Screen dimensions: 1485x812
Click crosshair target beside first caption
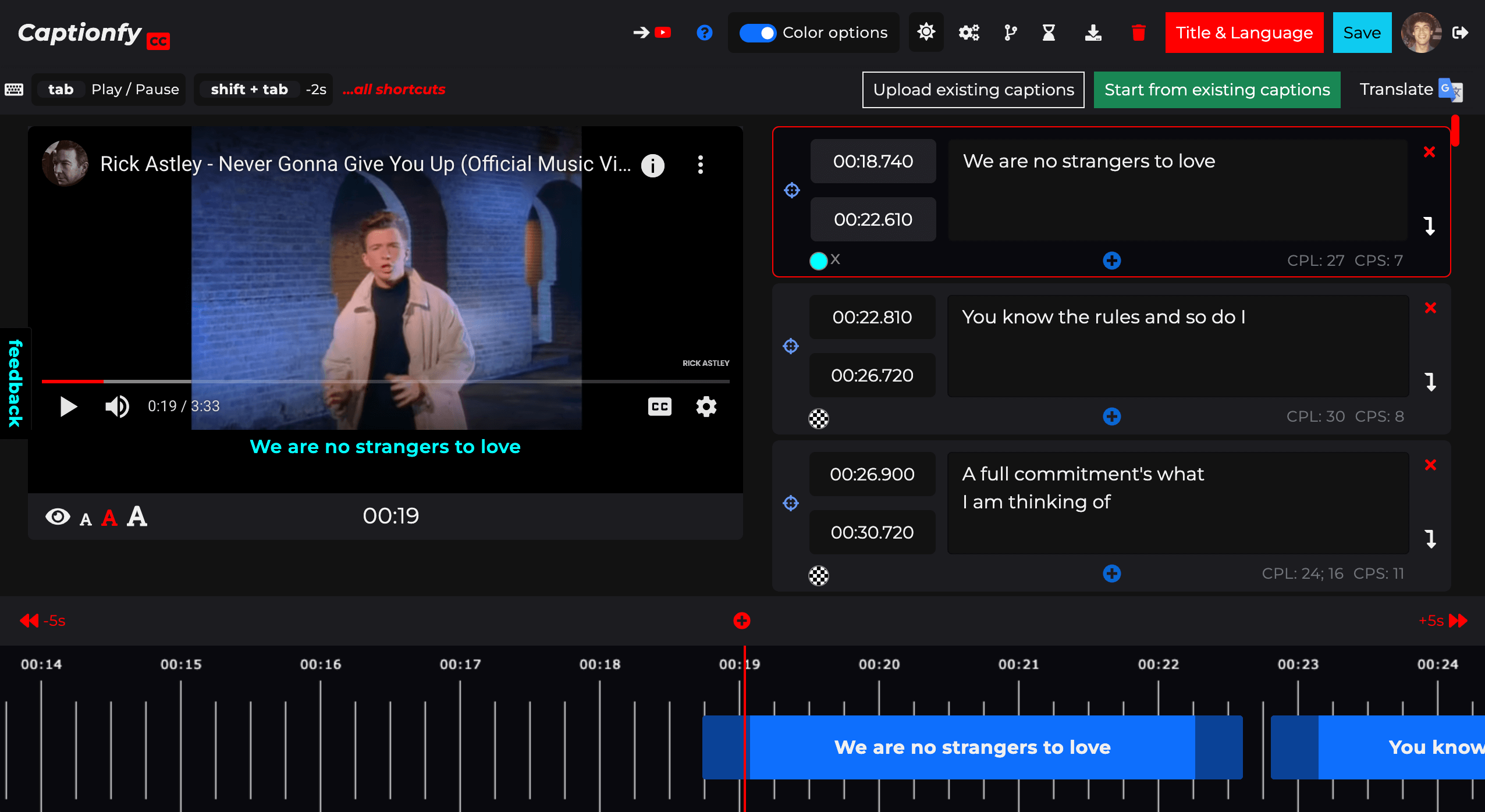click(x=792, y=190)
